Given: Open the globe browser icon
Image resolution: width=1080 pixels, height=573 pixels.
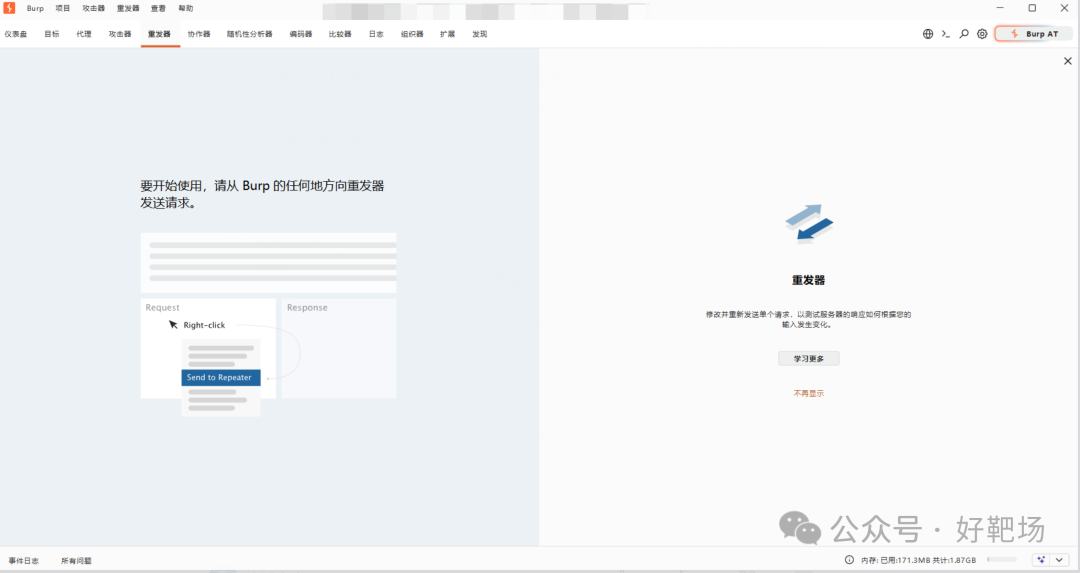Looking at the screenshot, I should click(928, 34).
